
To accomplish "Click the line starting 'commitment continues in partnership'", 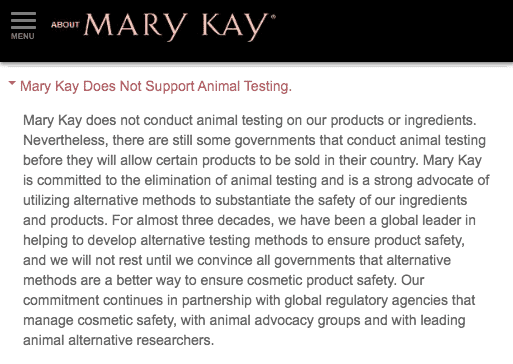I will [x=249, y=300].
